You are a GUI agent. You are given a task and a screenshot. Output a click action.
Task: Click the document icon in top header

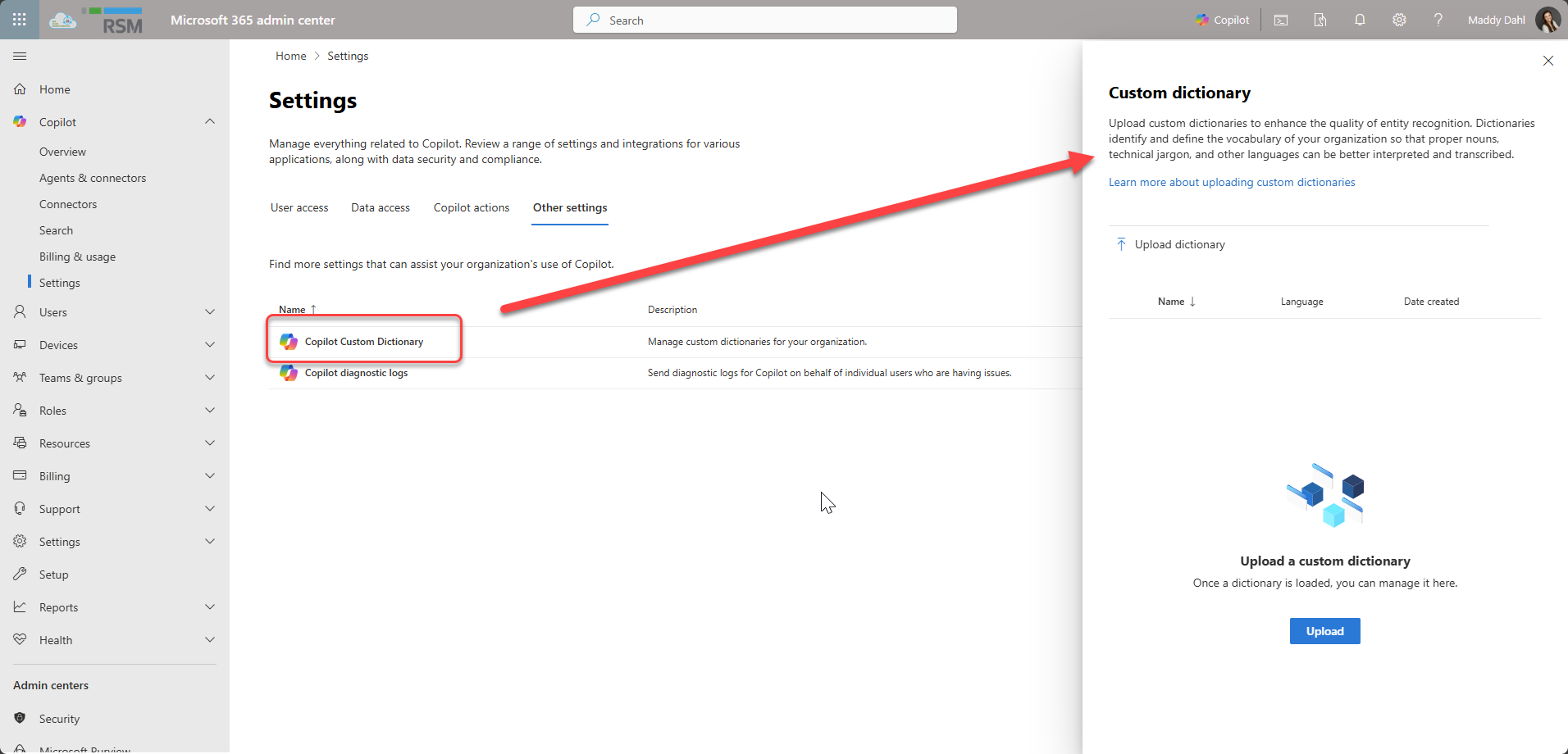click(x=1320, y=20)
